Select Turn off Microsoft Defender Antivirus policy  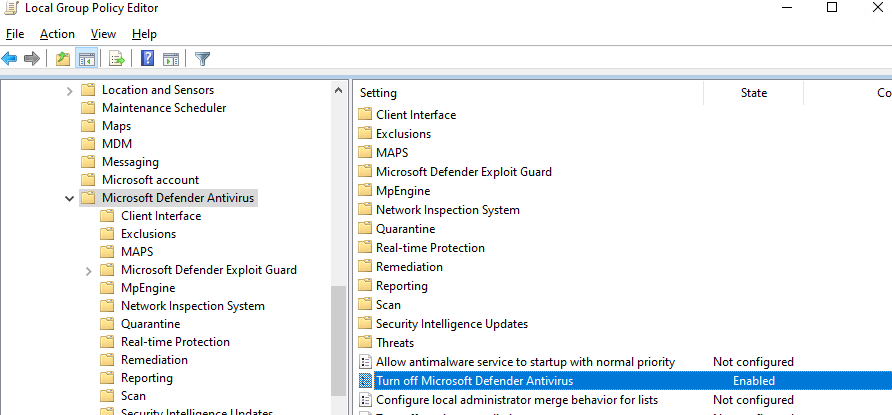(474, 381)
